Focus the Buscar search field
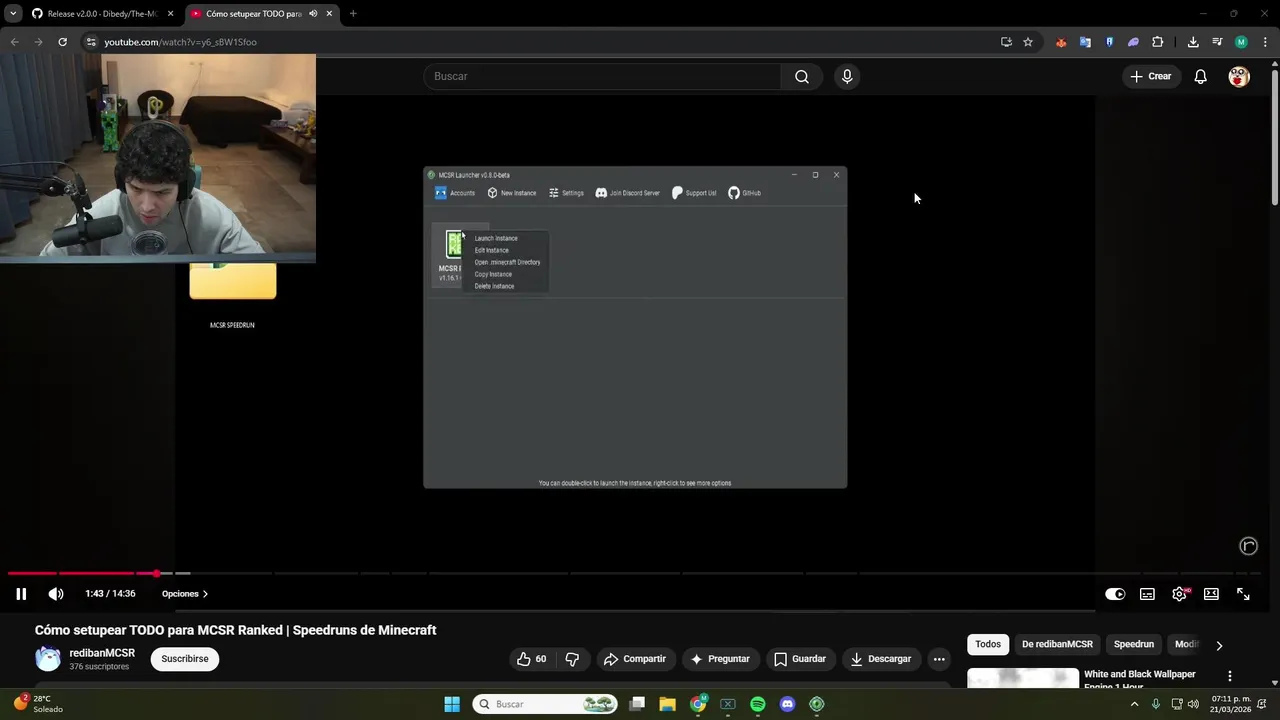This screenshot has height=720, width=1280. point(603,77)
